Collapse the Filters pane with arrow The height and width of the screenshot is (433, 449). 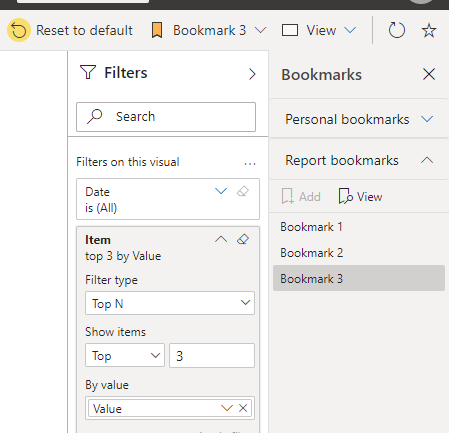coord(252,74)
